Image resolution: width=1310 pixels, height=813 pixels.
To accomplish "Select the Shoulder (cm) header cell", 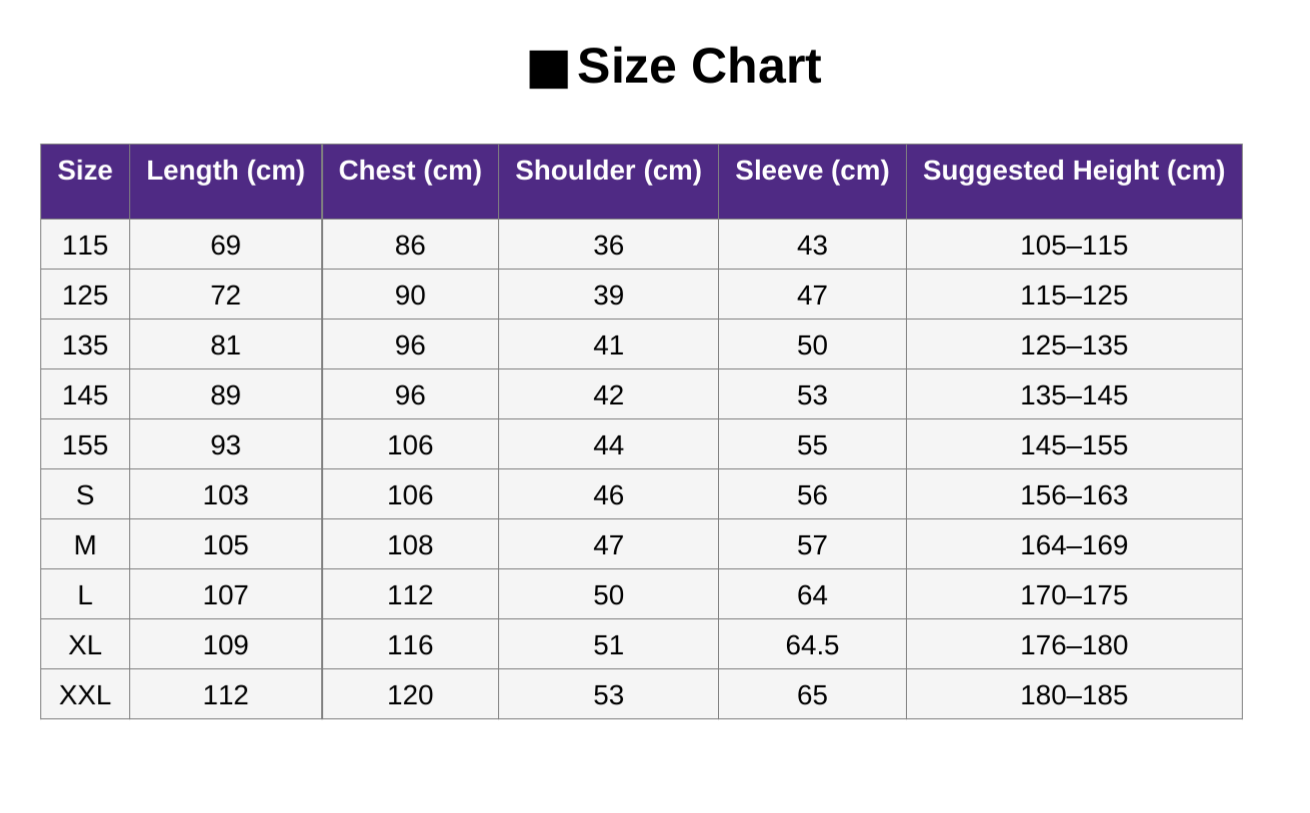I will (608, 171).
